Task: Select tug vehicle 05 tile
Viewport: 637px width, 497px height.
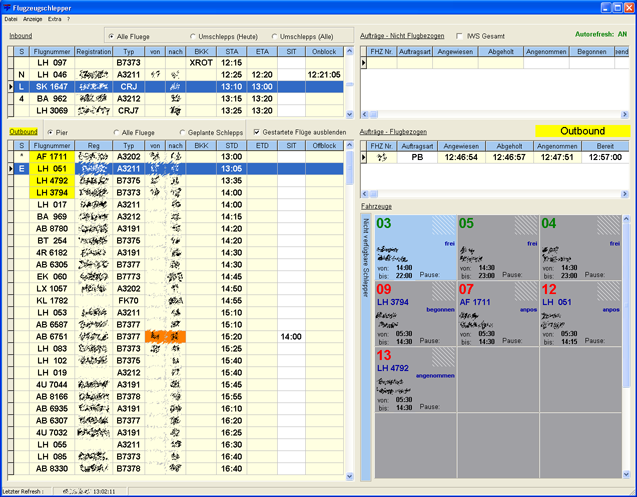Action: coord(498,247)
